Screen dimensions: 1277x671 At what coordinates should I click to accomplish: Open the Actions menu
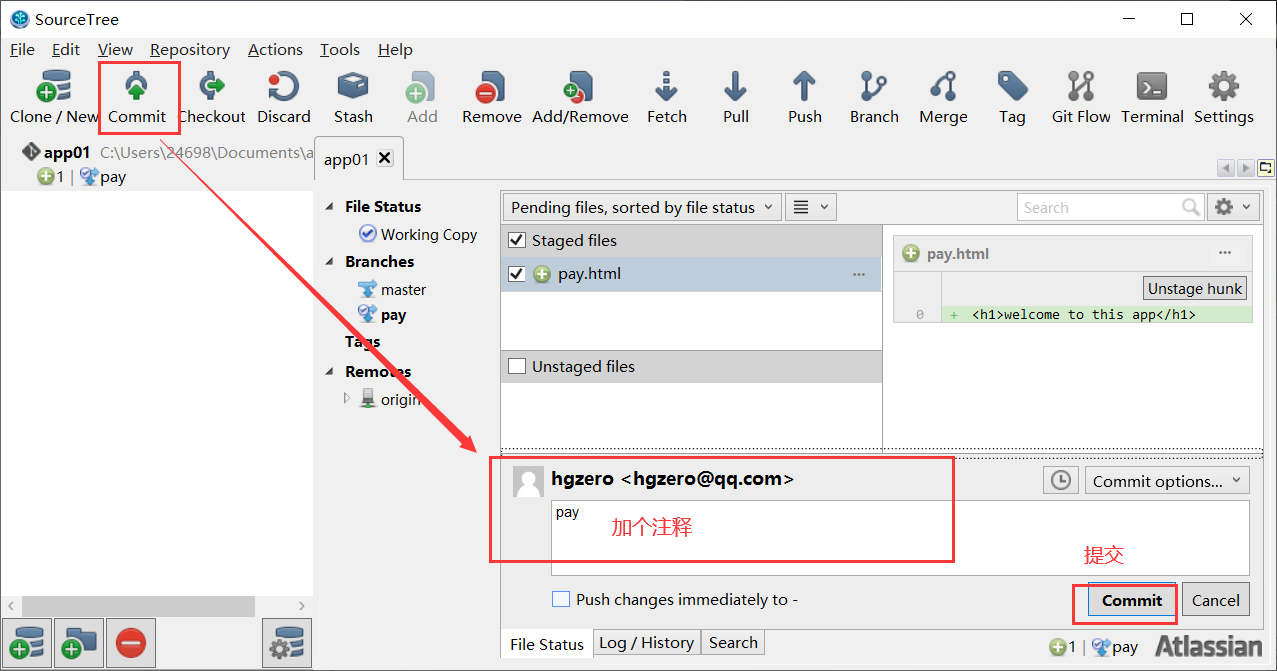275,49
